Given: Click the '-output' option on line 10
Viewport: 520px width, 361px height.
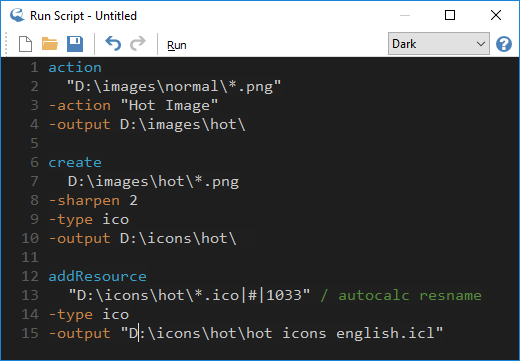Looking at the screenshot, I should (x=80, y=239).
